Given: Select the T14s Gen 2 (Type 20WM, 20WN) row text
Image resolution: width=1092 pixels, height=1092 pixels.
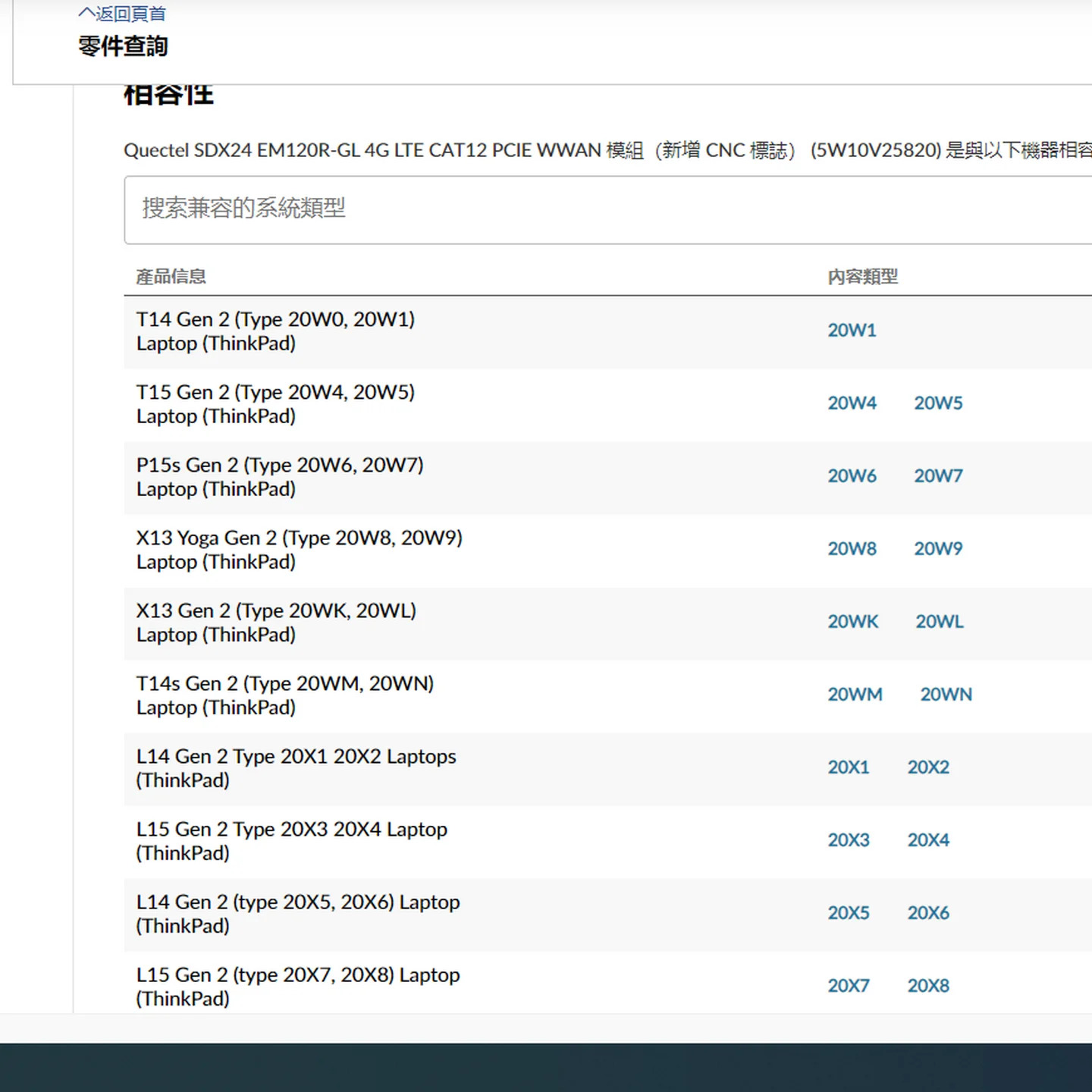Looking at the screenshot, I should (285, 695).
